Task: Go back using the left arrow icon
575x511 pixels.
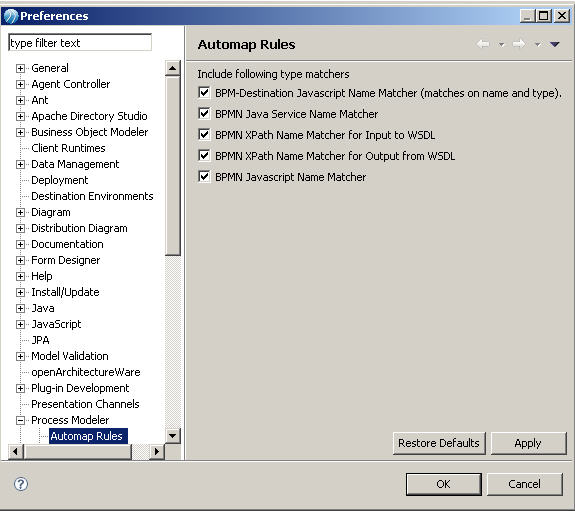Action: coord(483,44)
